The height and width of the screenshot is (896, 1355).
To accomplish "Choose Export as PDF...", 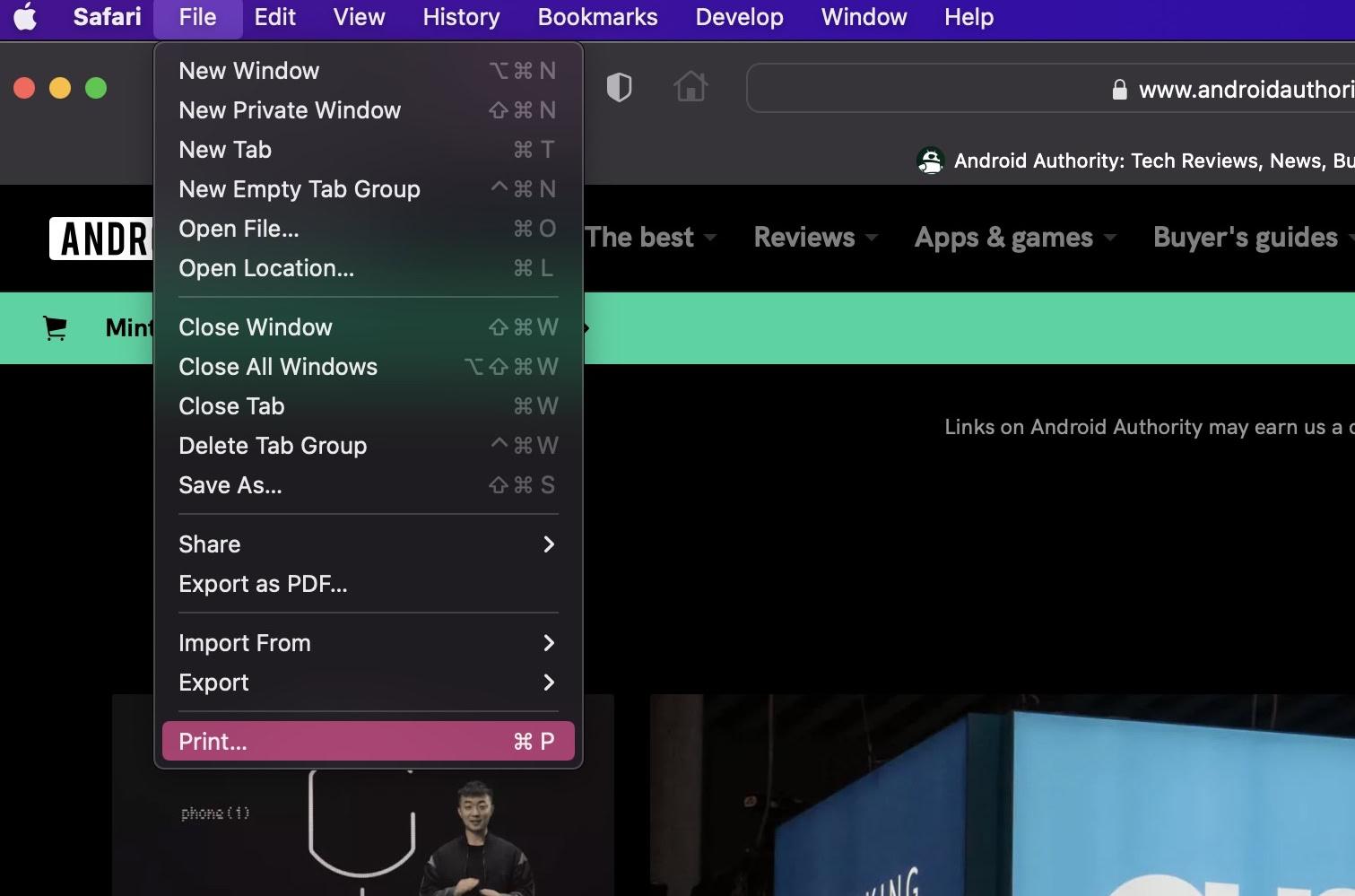I will (368, 584).
